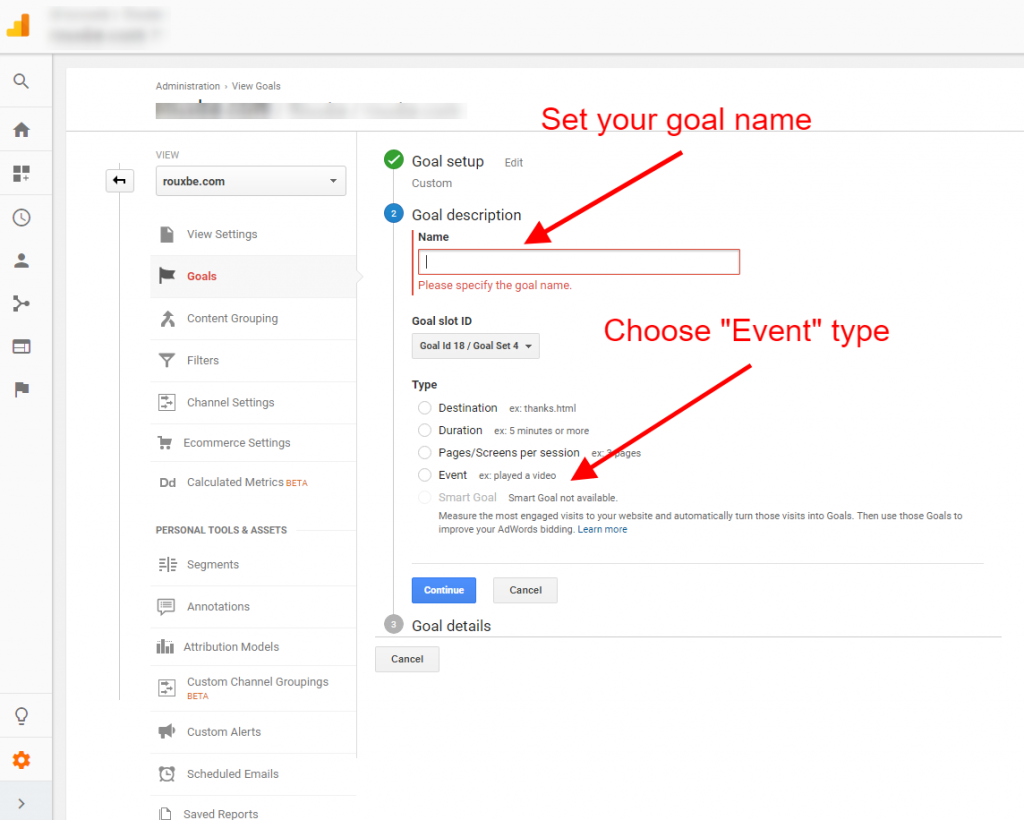Screen dimensions: 1024x820
Task: Click the Cancel button below Goal details
Action: [x=407, y=659]
